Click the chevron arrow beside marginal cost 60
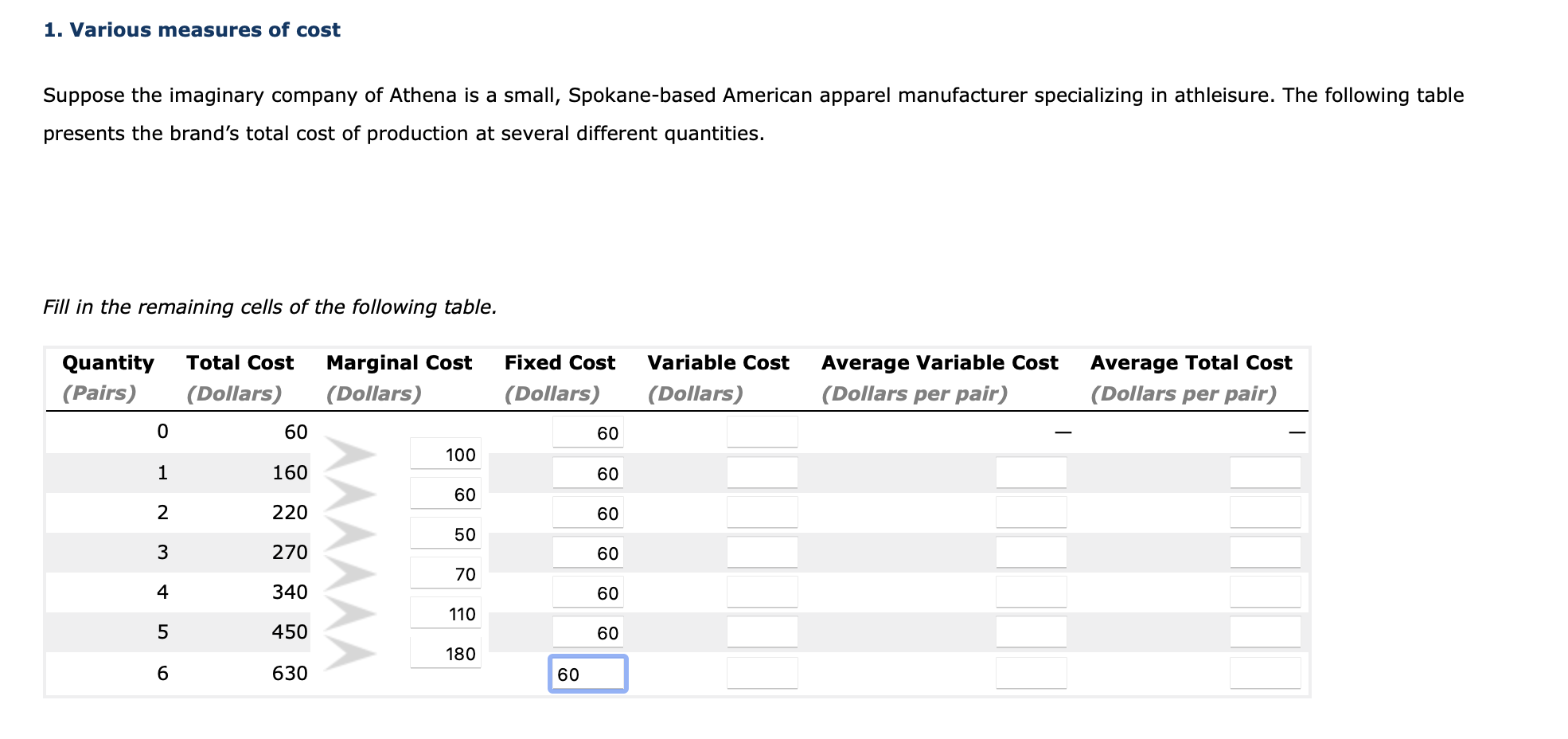 tap(350, 492)
